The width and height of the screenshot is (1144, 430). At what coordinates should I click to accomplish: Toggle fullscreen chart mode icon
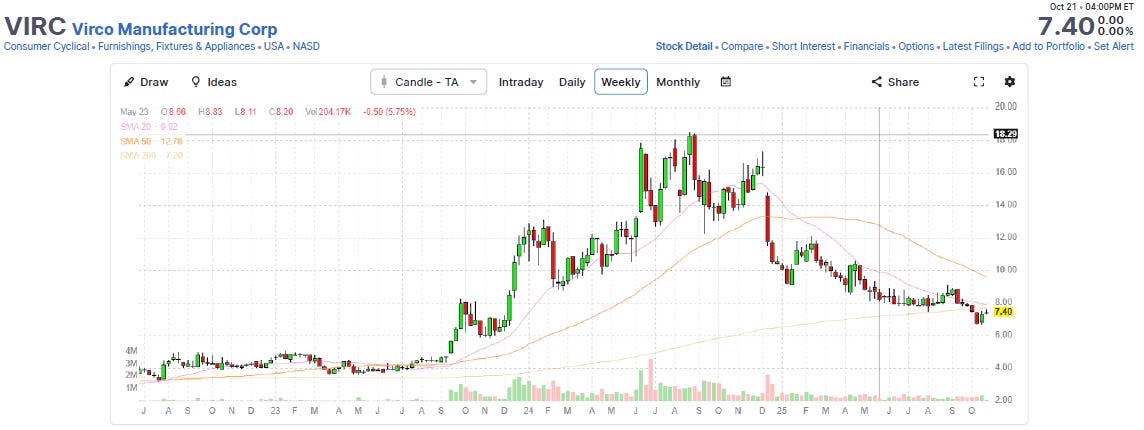click(x=979, y=82)
